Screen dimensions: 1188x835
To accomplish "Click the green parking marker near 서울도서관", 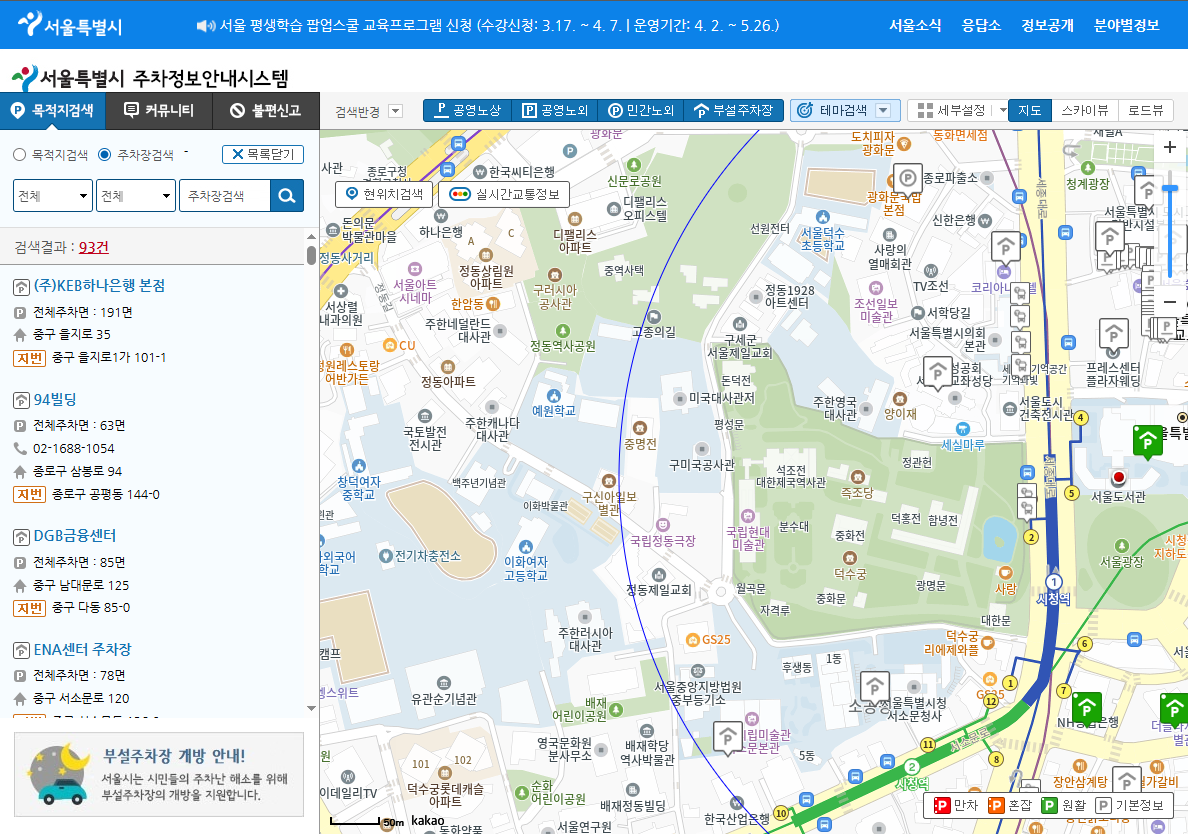I will [1148, 441].
